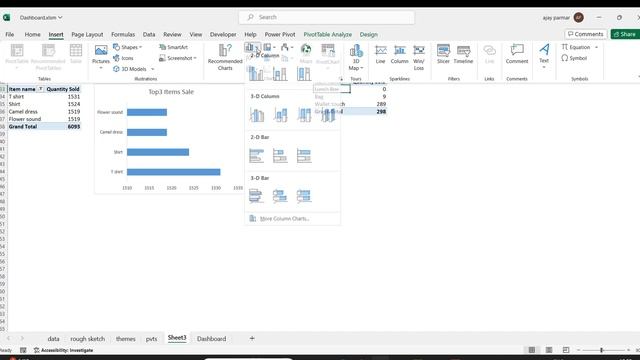Open ajay parmar account avatar
The width and height of the screenshot is (640, 360).
[578, 18]
